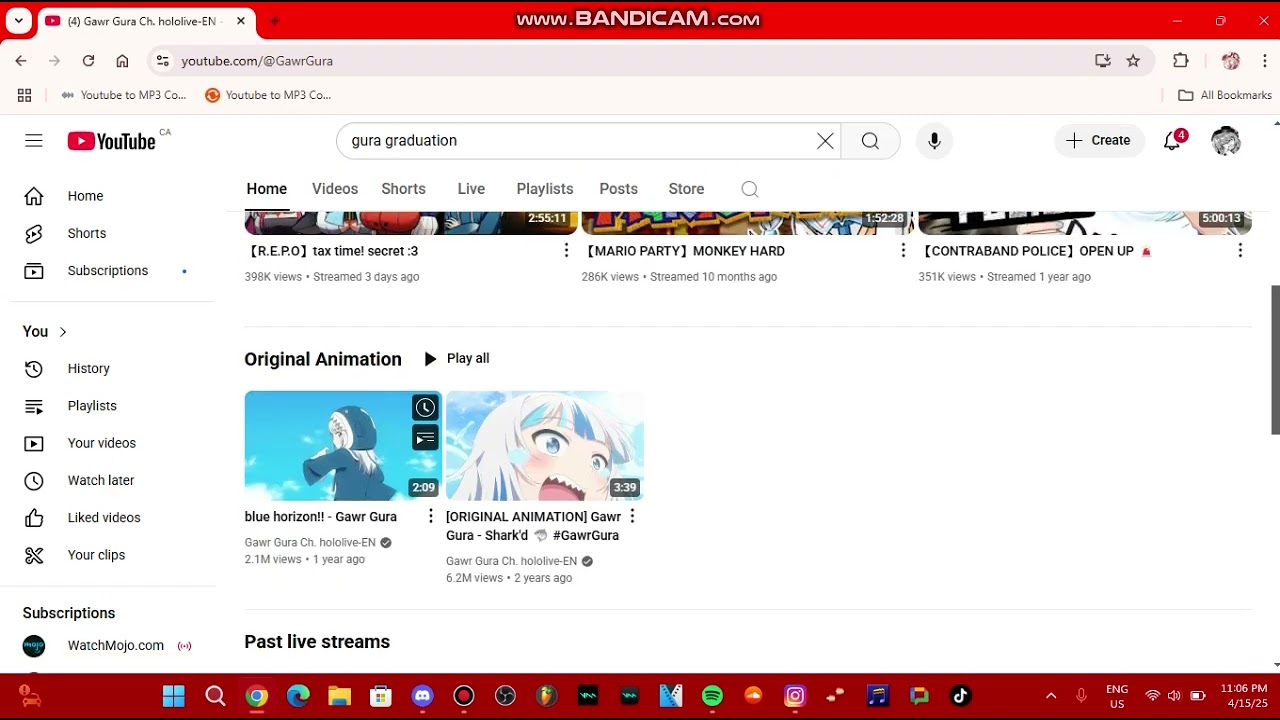
Task: Open TikTok from the taskbar
Action: point(960,696)
